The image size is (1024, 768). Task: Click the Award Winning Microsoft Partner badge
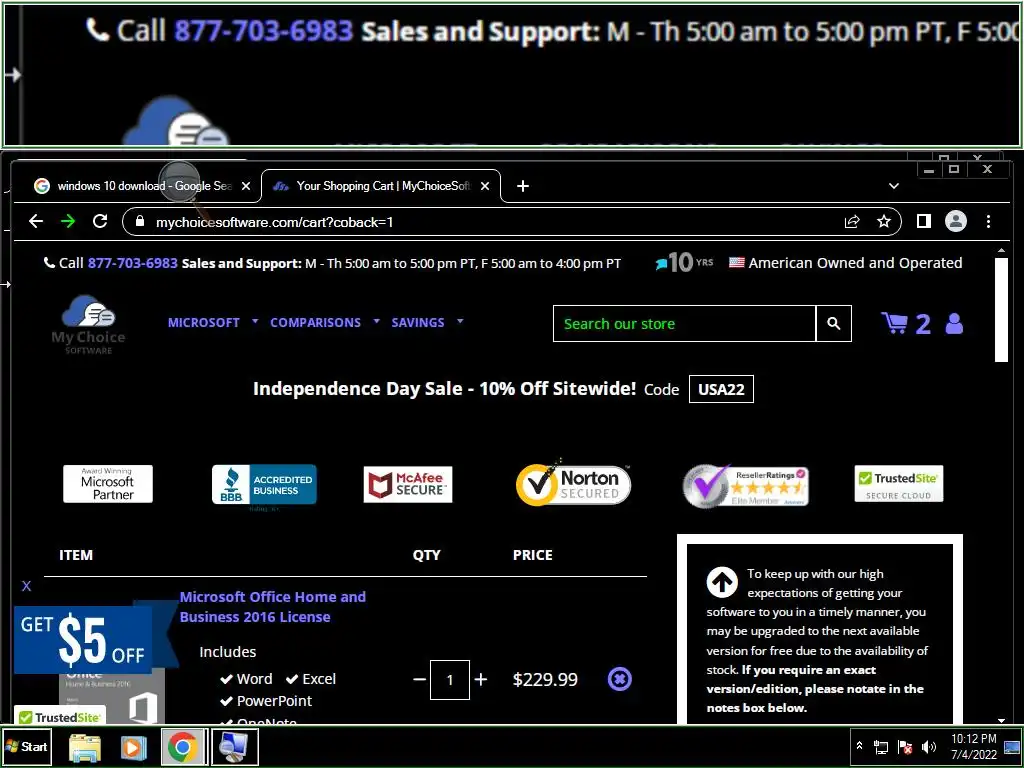(108, 484)
